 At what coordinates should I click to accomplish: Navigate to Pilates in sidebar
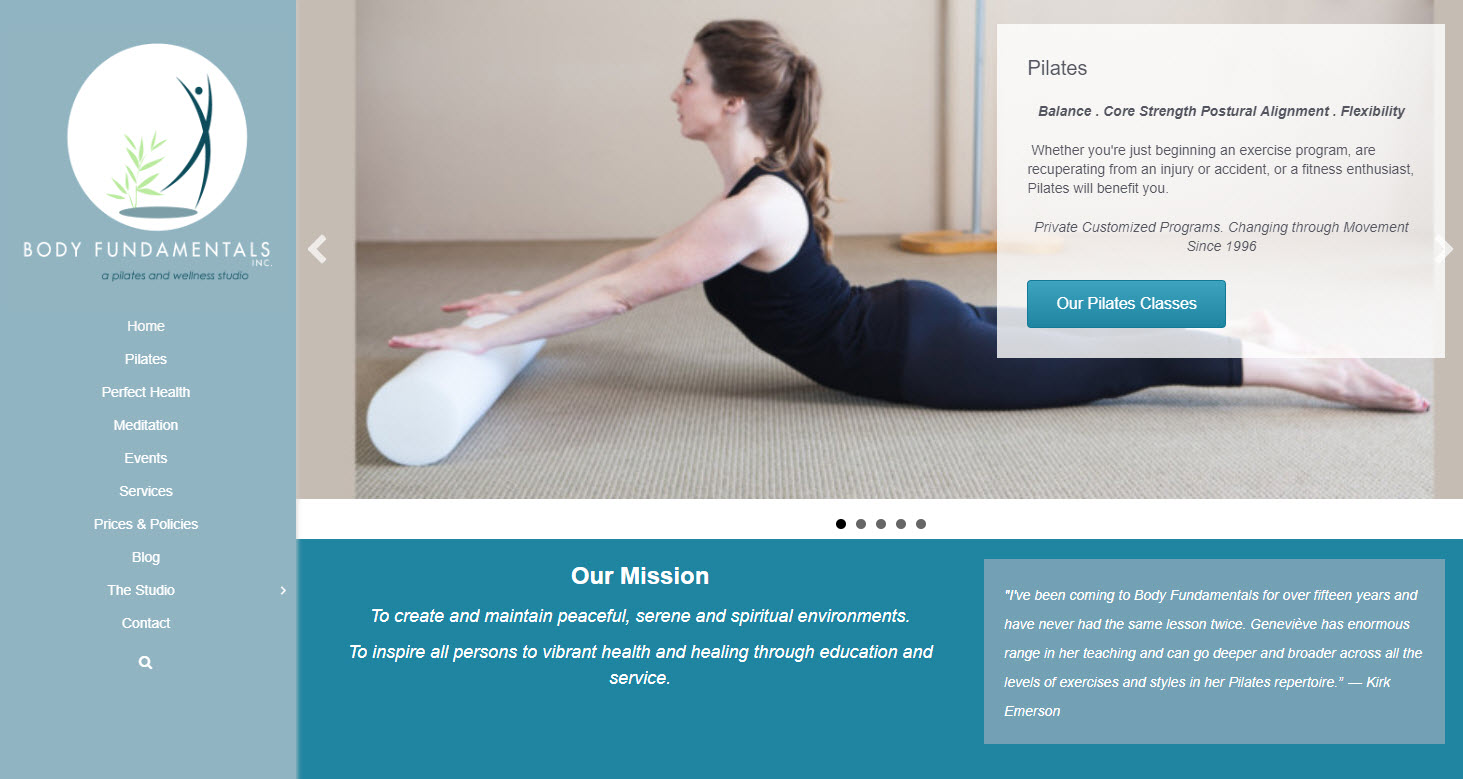(x=146, y=359)
